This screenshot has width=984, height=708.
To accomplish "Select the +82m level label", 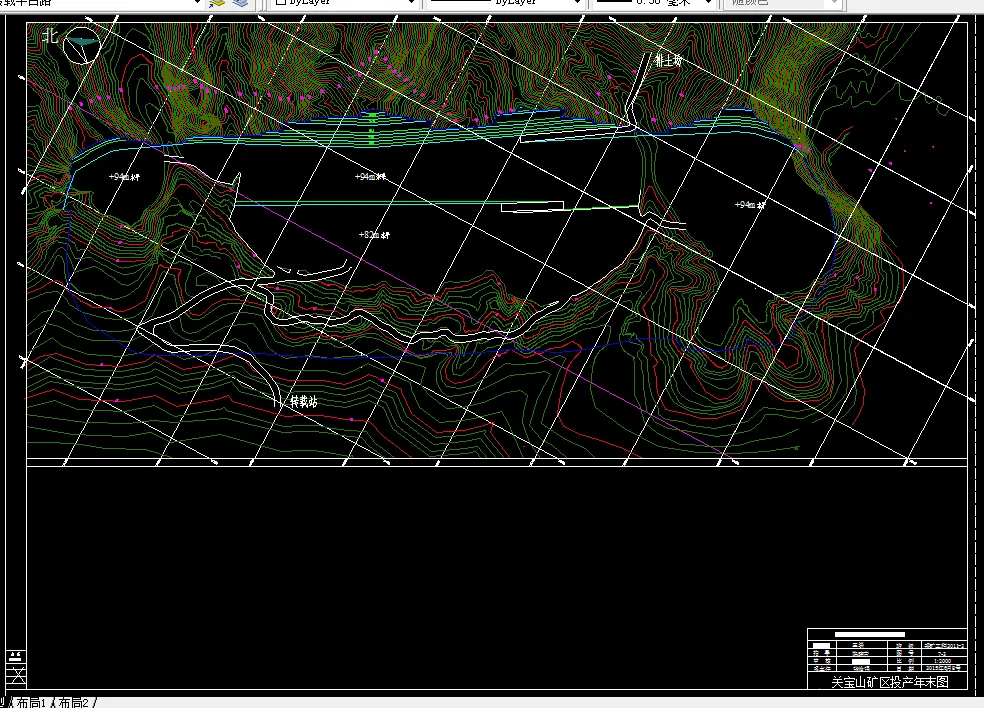I will tap(374, 235).
